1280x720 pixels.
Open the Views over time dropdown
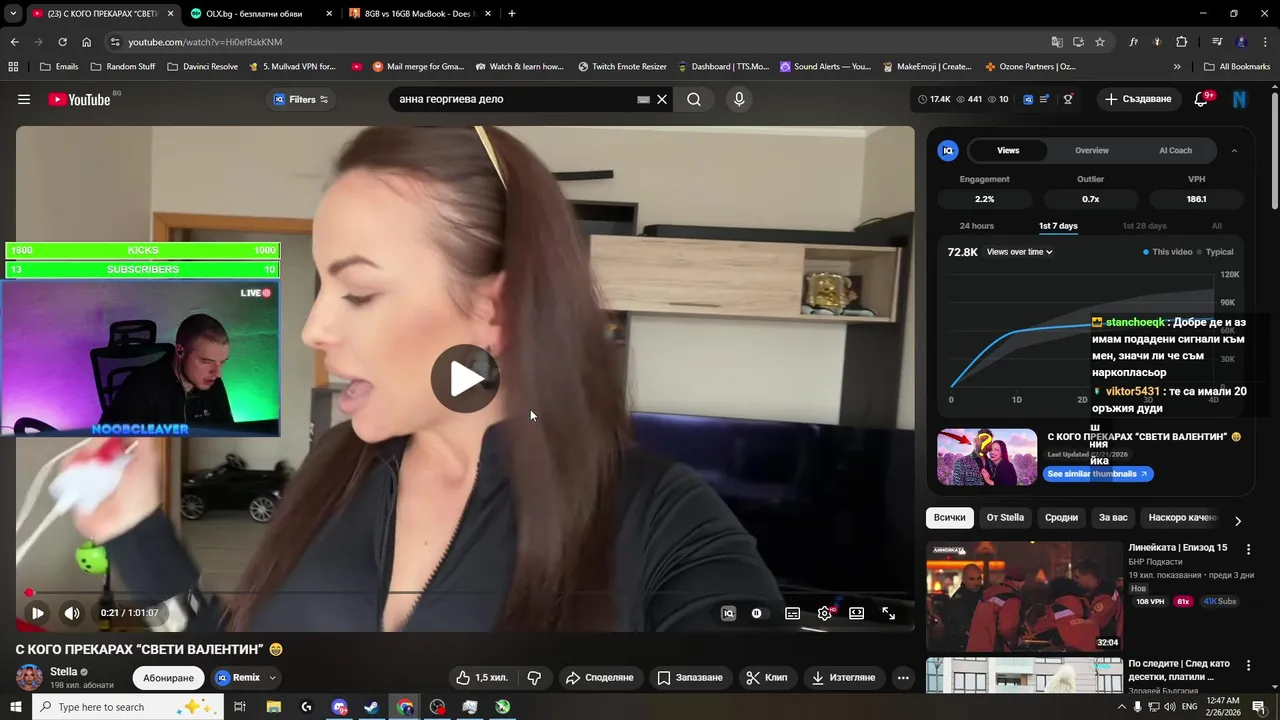1019,252
